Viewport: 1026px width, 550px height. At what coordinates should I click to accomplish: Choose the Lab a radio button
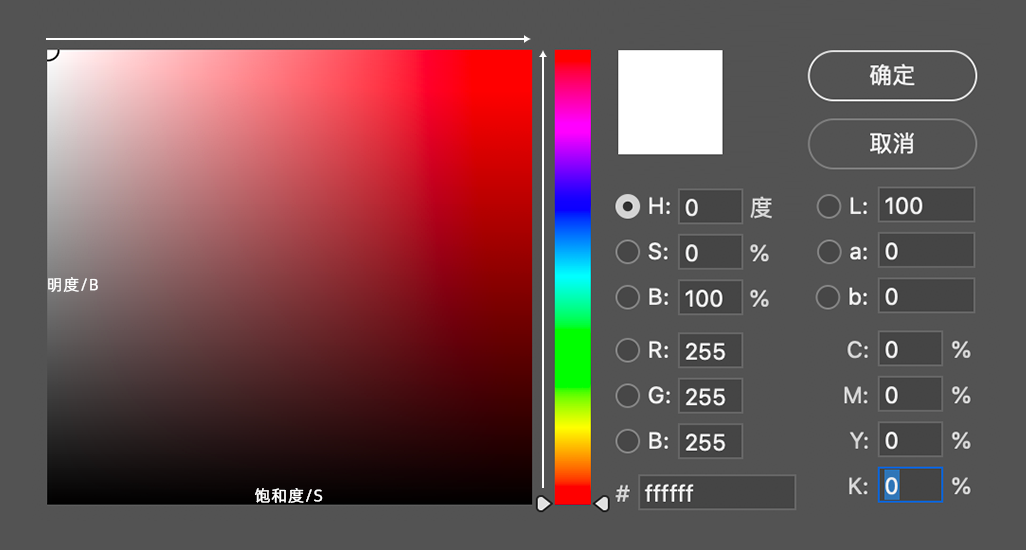pos(829,252)
